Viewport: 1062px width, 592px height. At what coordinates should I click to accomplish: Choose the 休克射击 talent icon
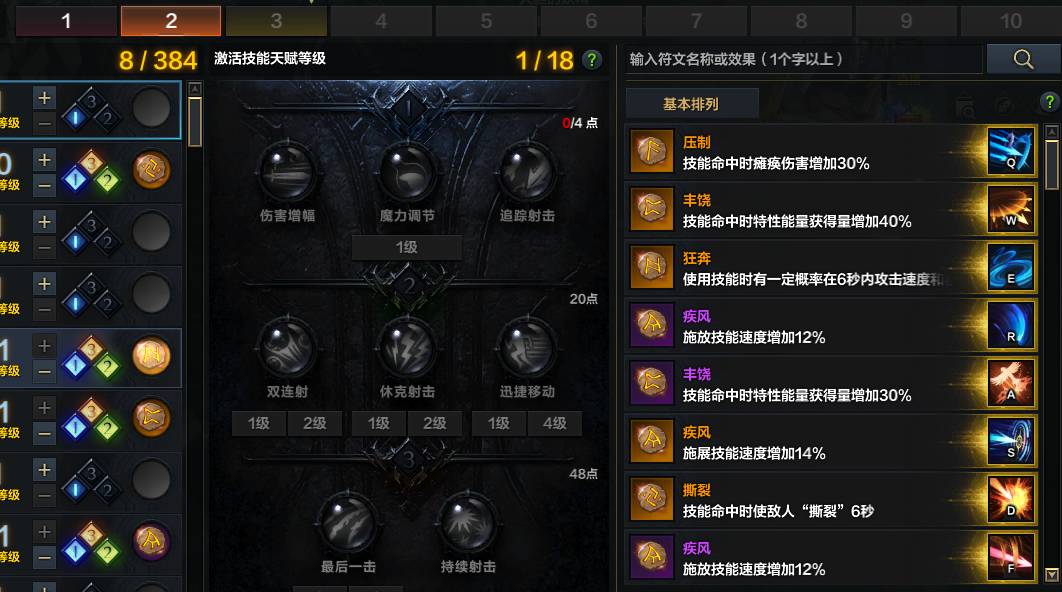(x=407, y=347)
